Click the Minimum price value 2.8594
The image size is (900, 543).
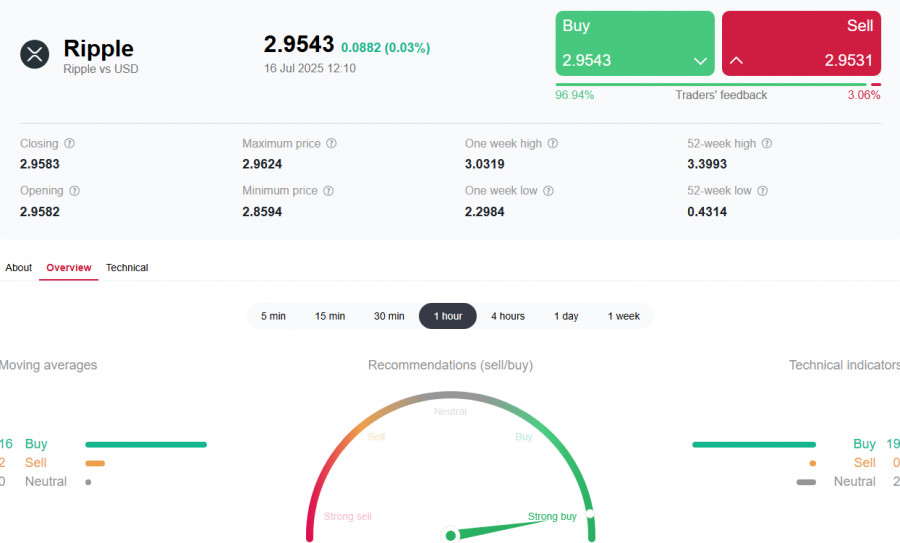point(262,212)
